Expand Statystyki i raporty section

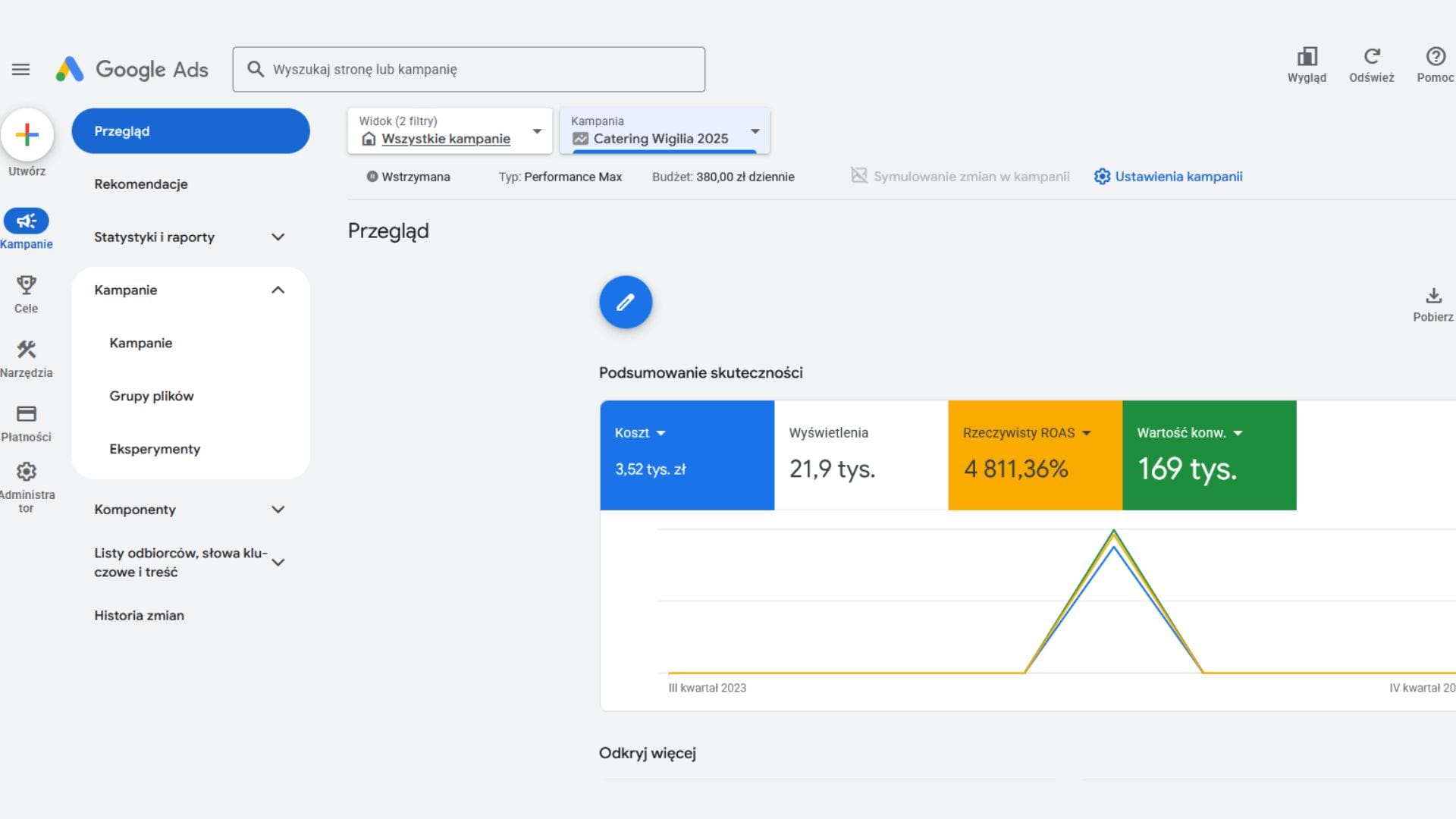(278, 237)
